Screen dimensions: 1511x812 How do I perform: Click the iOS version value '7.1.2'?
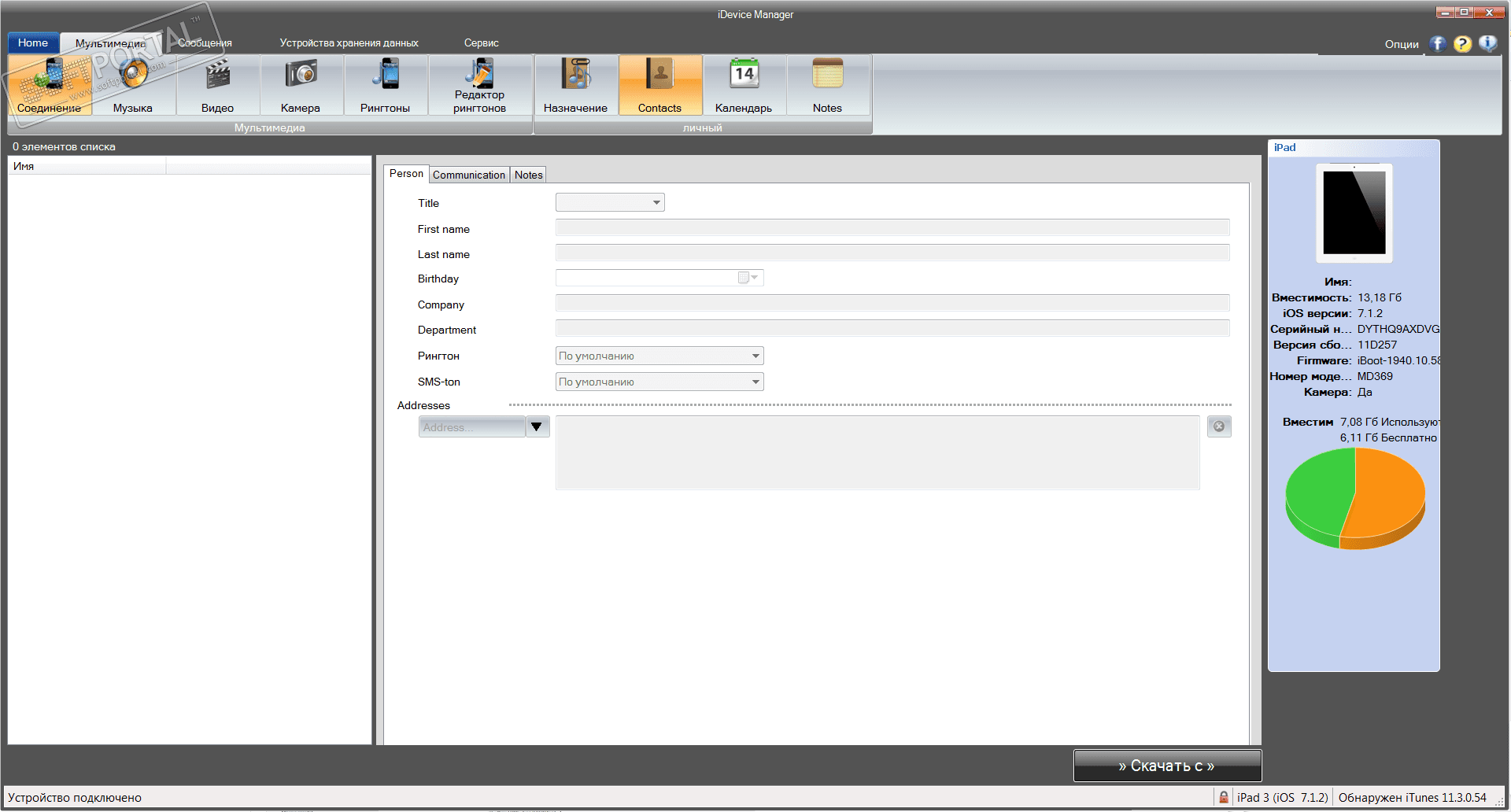tap(1370, 313)
